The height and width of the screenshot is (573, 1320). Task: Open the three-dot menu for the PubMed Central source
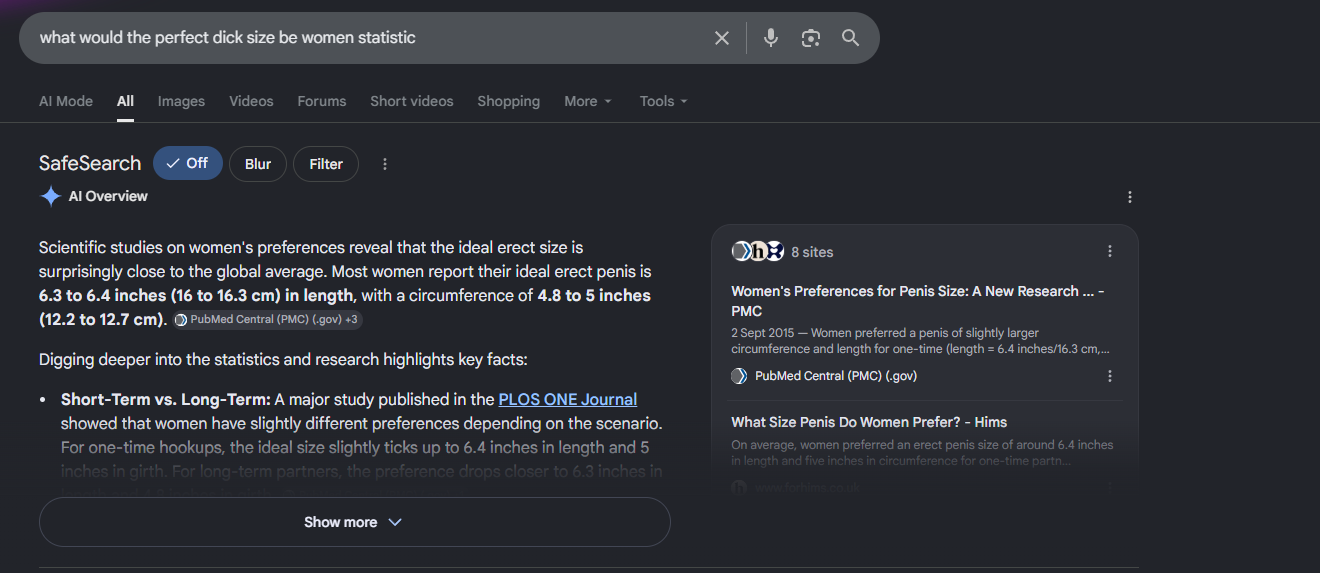(1110, 376)
